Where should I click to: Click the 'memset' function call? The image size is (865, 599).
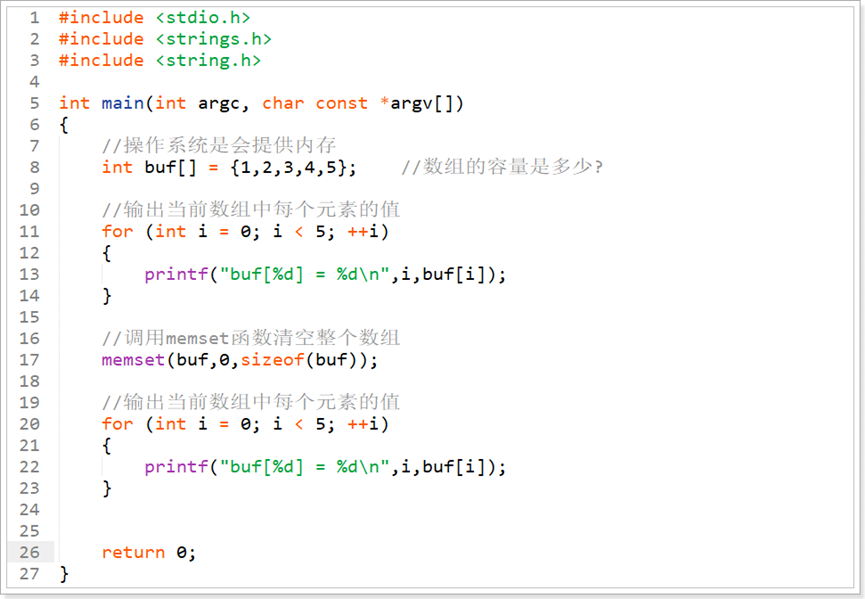[134, 360]
